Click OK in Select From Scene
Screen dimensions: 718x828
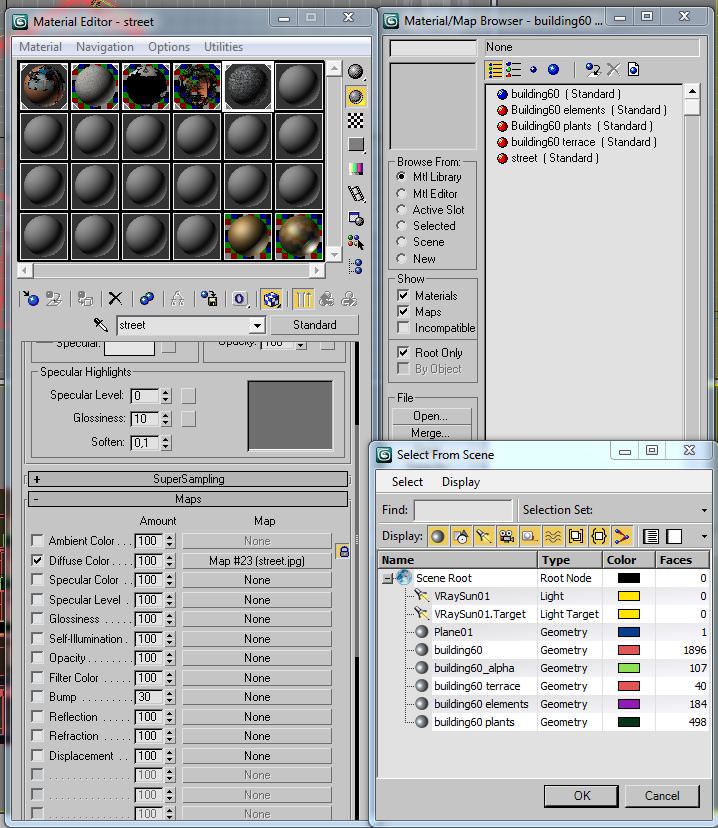click(x=581, y=796)
